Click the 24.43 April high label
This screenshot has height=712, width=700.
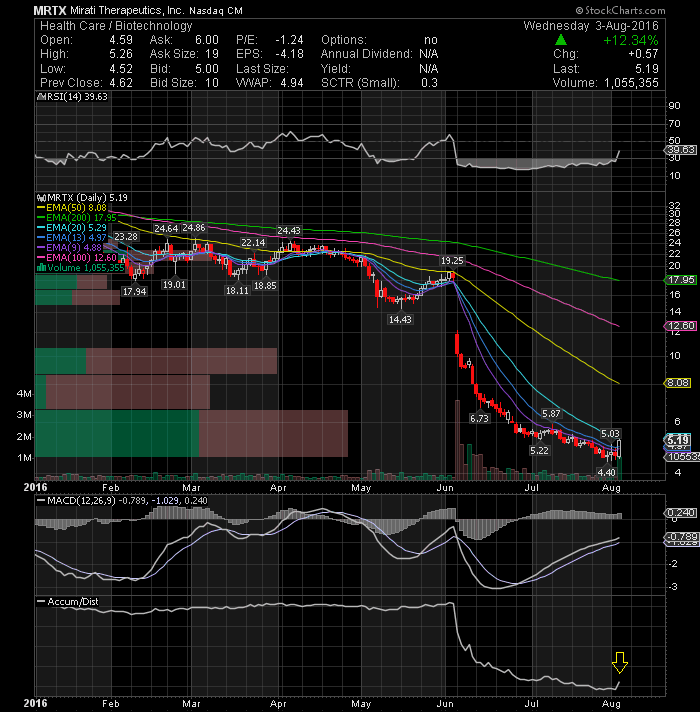(x=289, y=231)
